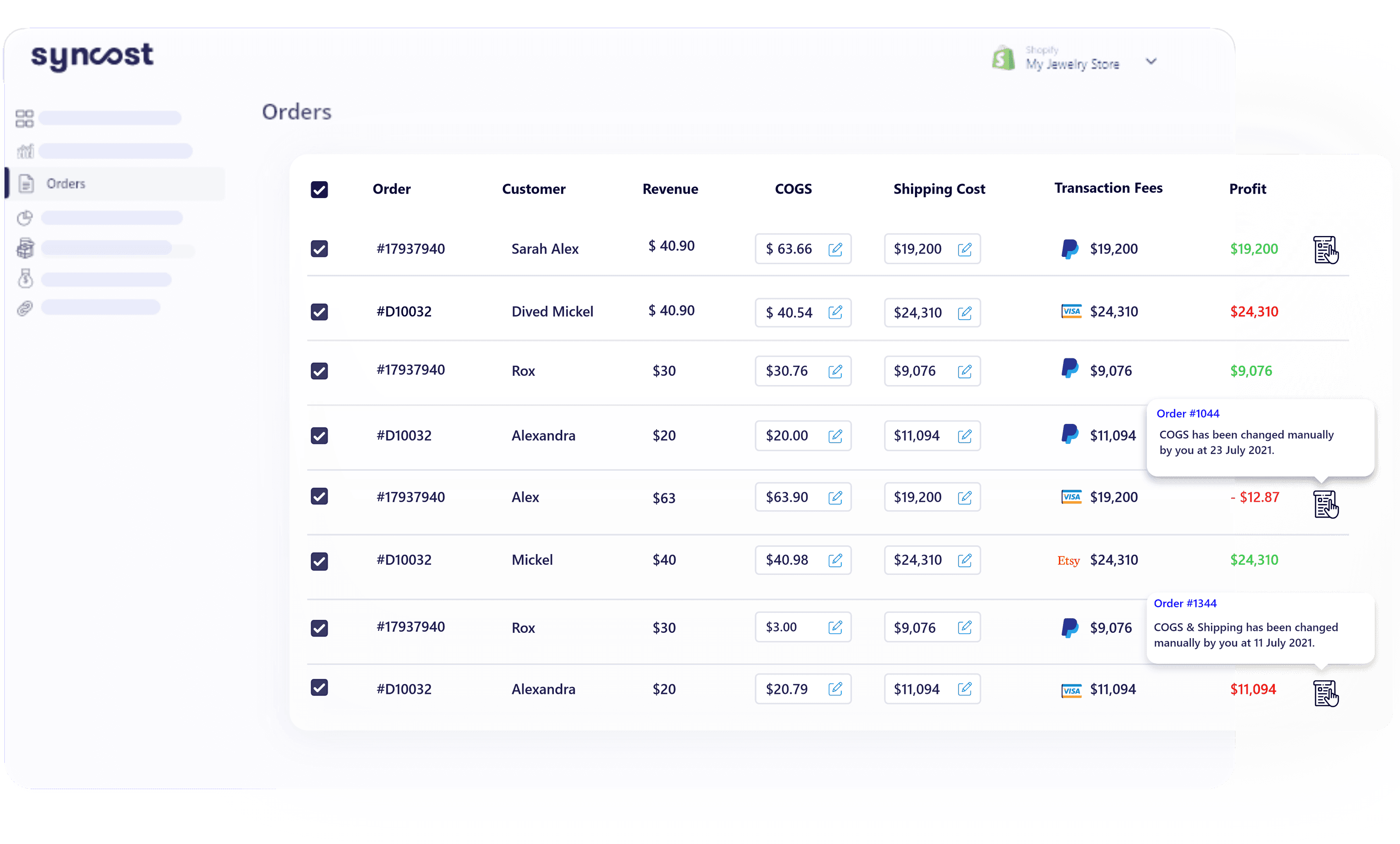
Task: Open change log icon on Alex's -$12.87 row
Action: pos(1325,504)
